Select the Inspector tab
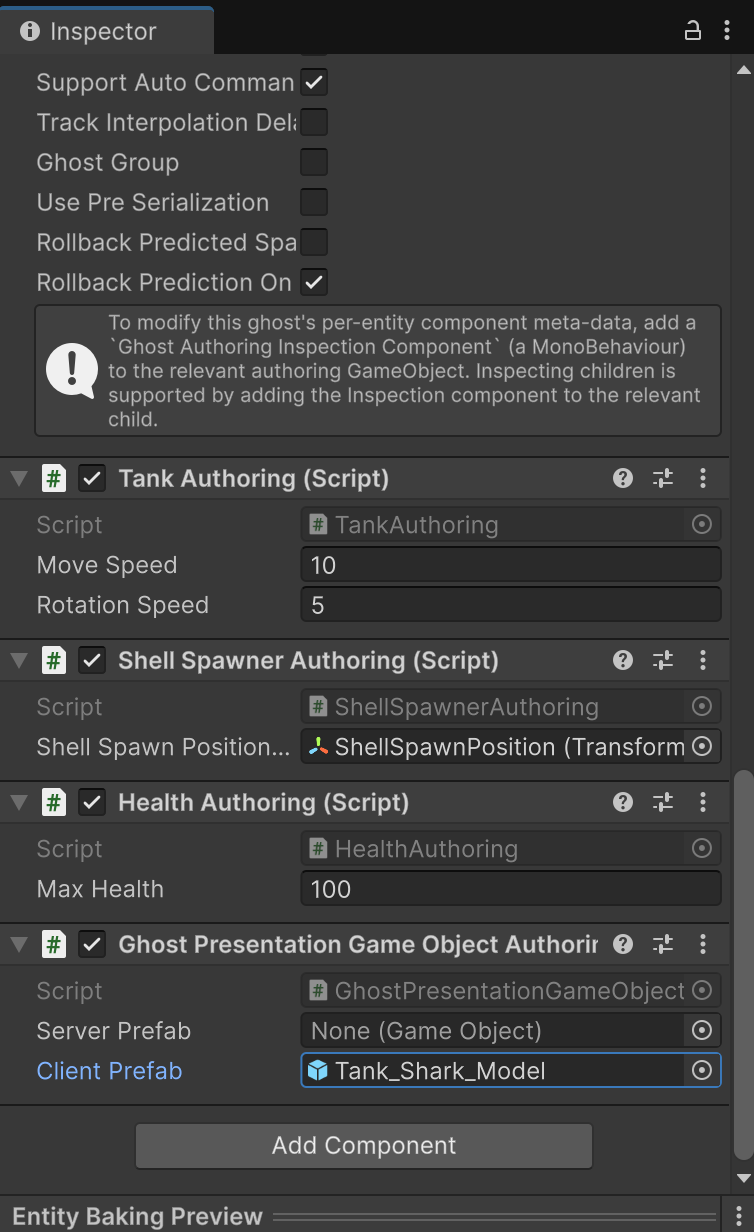Screen dimensions: 754x1232 coord(104,31)
